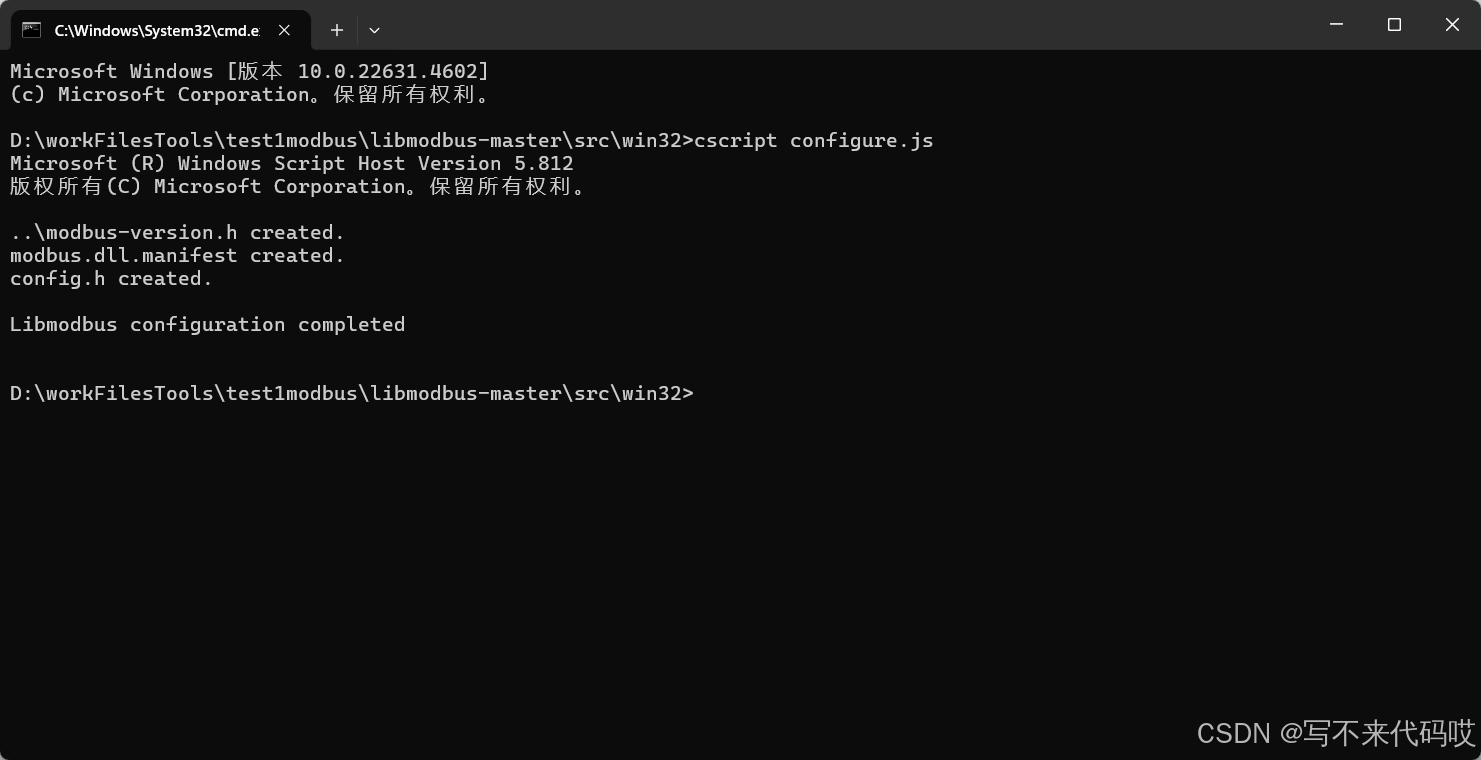Close the cmd.exe tab using its X icon

point(283,30)
